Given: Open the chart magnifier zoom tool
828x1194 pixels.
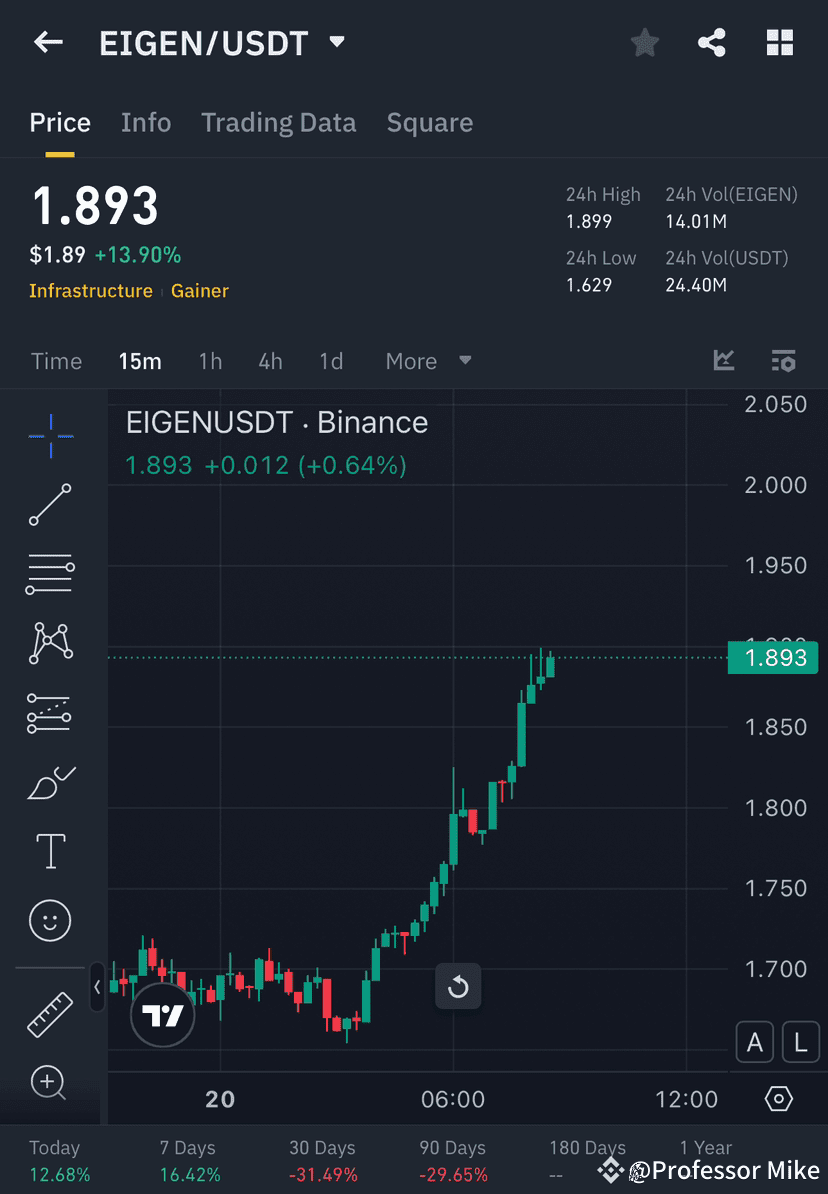Looking at the screenshot, I should 50,1083.
